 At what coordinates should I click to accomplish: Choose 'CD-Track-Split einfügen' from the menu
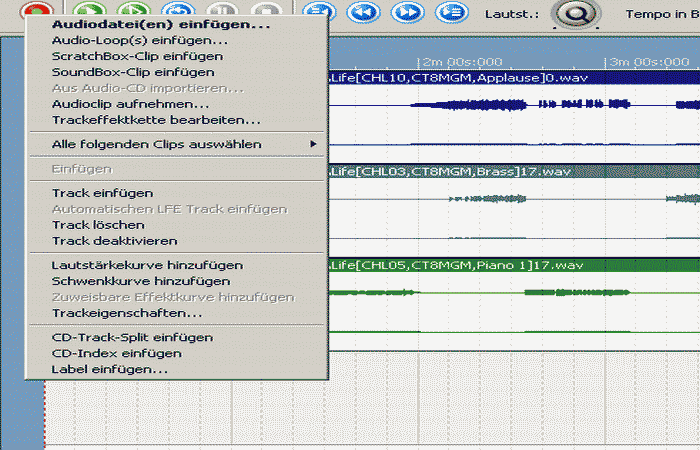[x=132, y=337]
